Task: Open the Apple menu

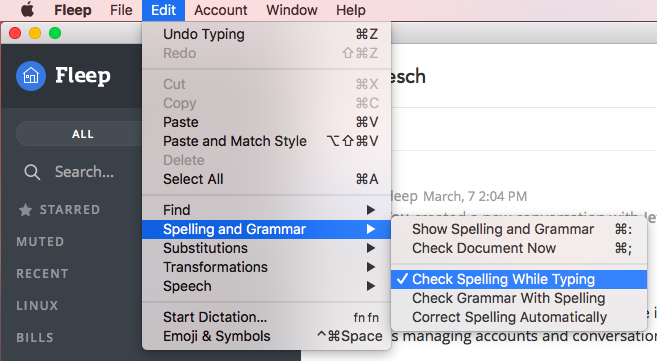Action: (x=28, y=10)
